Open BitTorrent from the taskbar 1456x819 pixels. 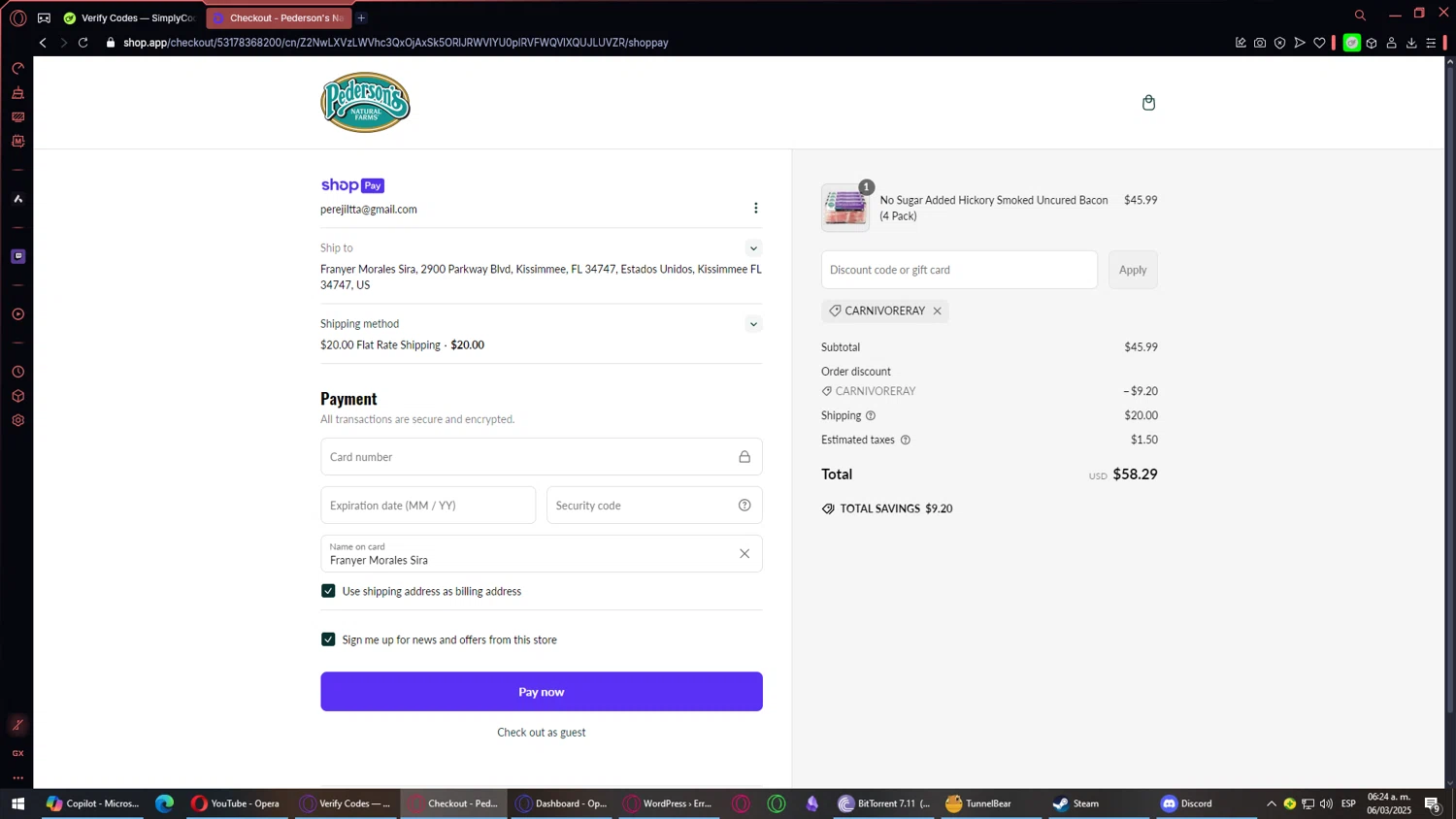click(x=884, y=803)
